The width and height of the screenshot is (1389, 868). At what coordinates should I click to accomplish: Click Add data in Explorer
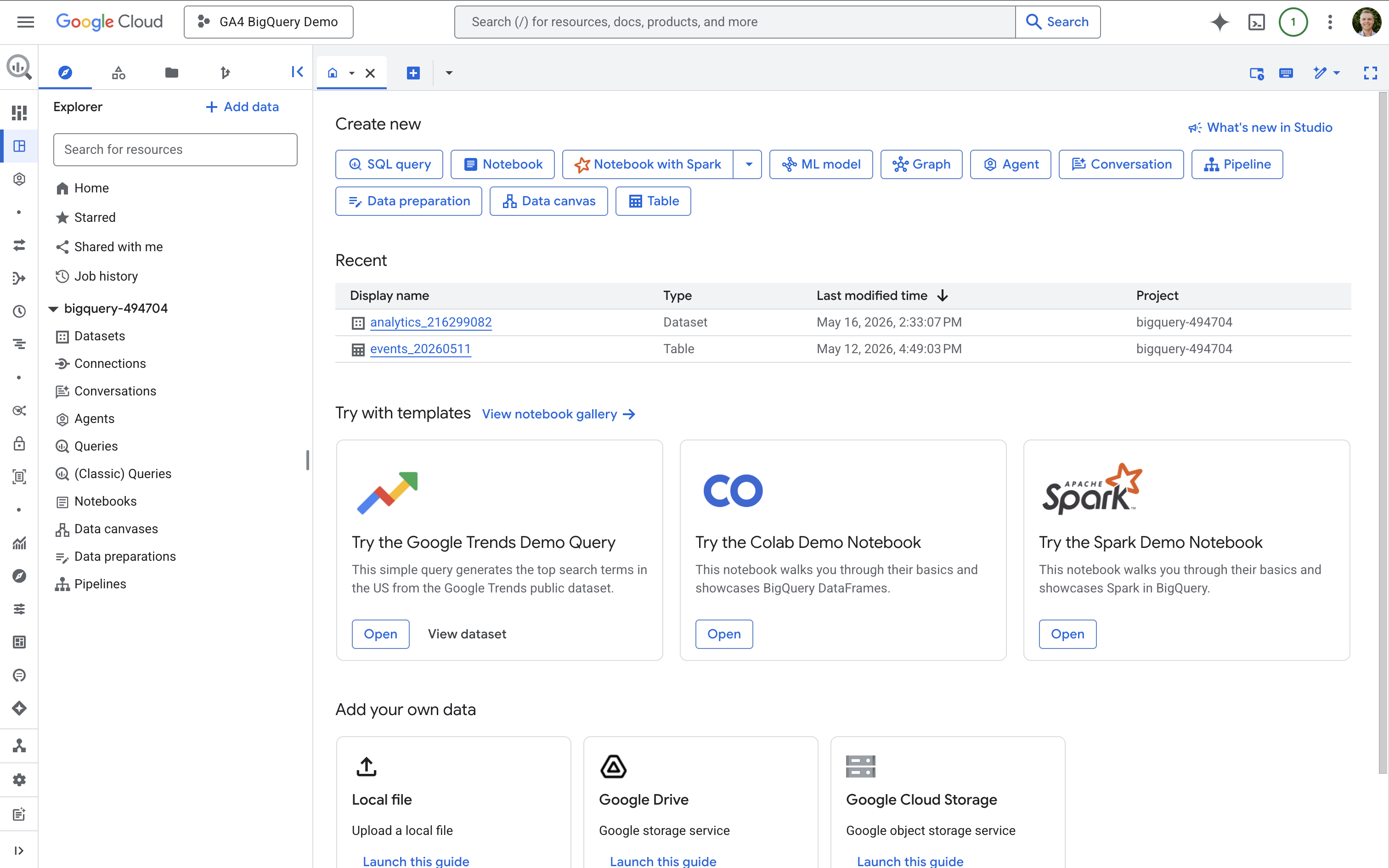[x=242, y=107]
